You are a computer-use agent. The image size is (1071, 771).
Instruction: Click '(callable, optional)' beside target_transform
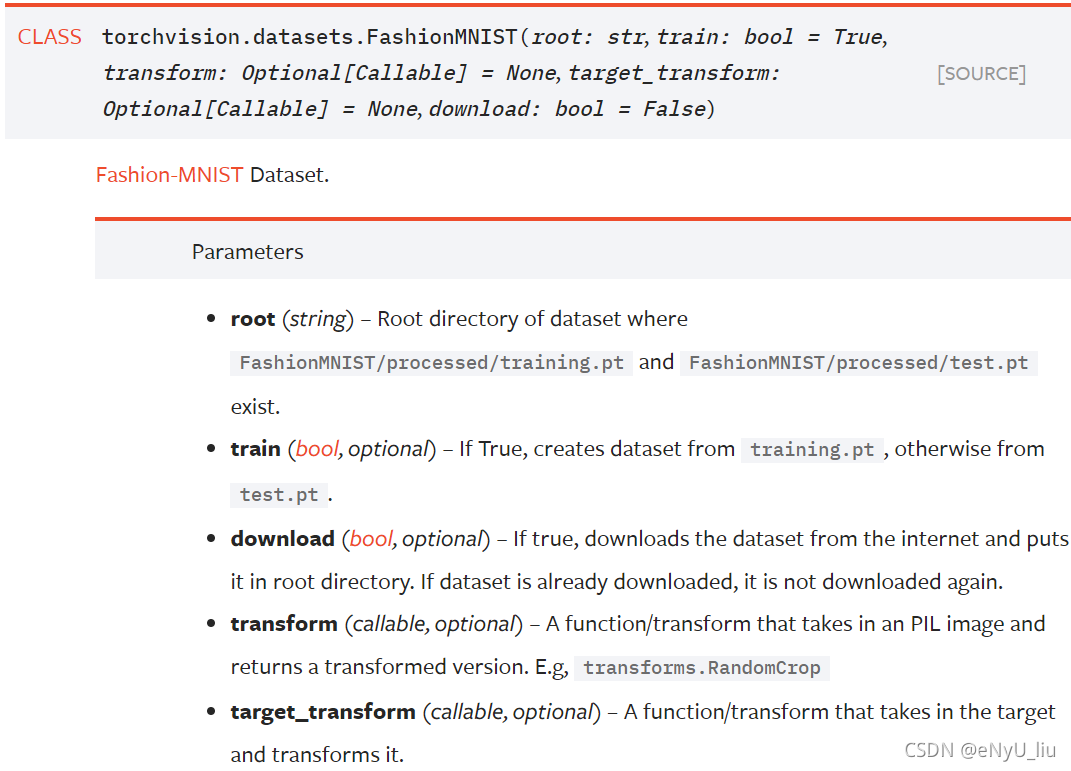(512, 712)
